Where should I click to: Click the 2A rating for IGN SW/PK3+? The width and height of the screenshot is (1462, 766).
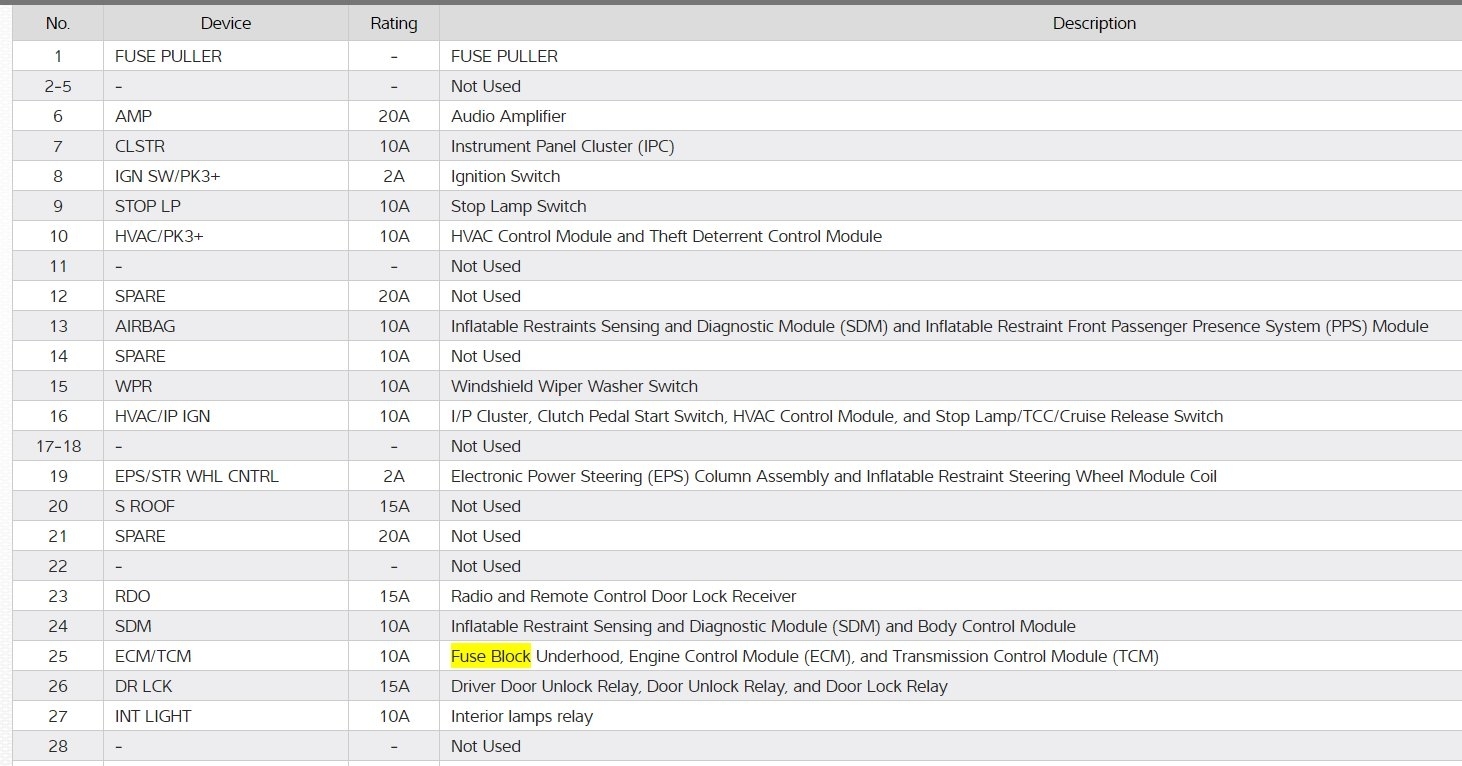coord(393,176)
